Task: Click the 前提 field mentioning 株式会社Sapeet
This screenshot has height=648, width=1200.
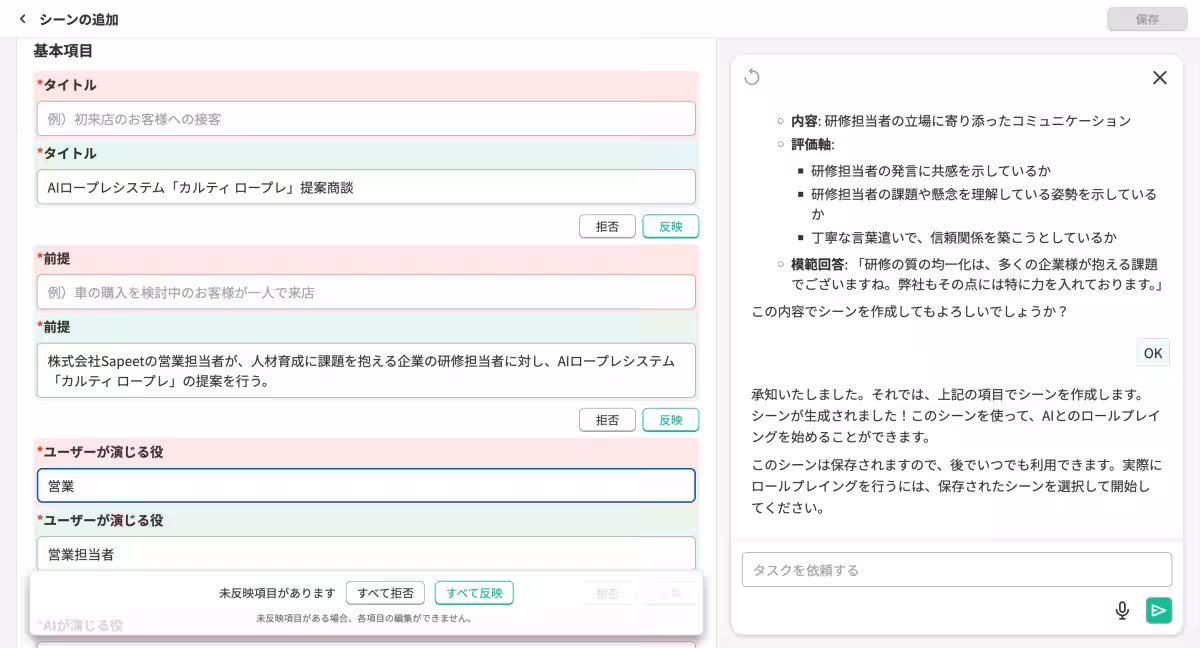Action: pos(366,369)
